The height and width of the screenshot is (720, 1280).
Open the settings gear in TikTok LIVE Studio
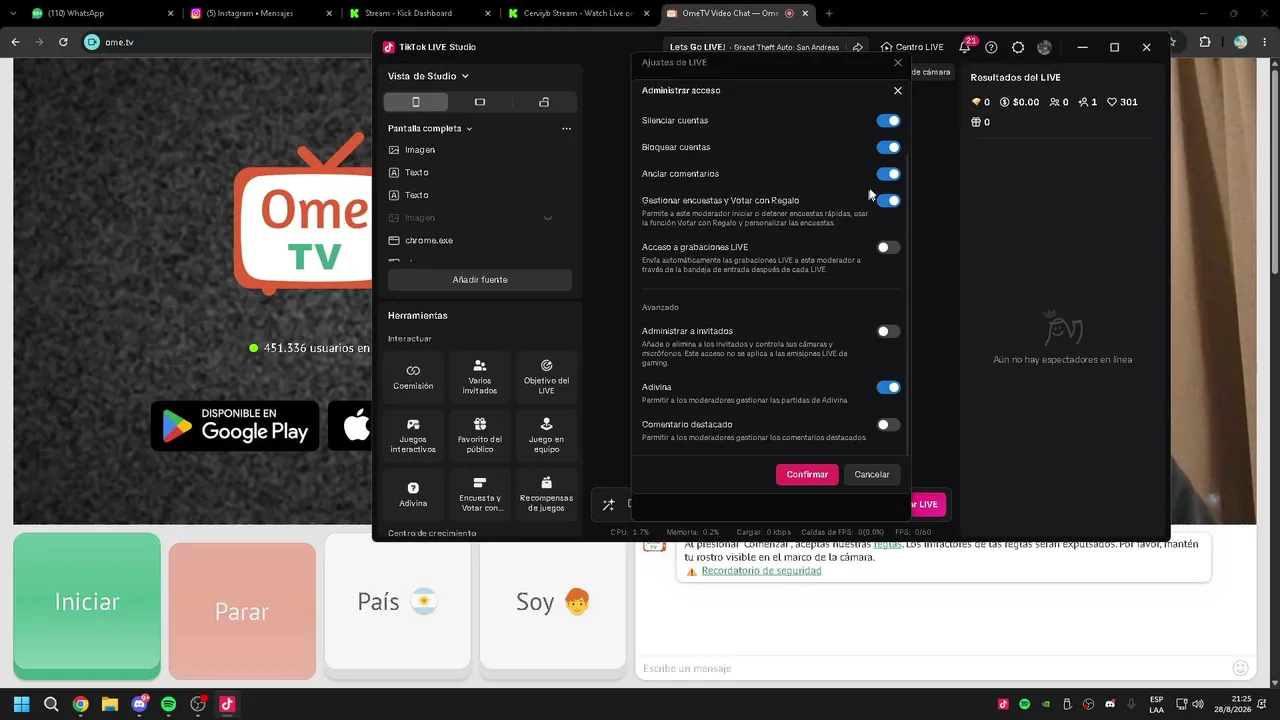(x=1018, y=47)
